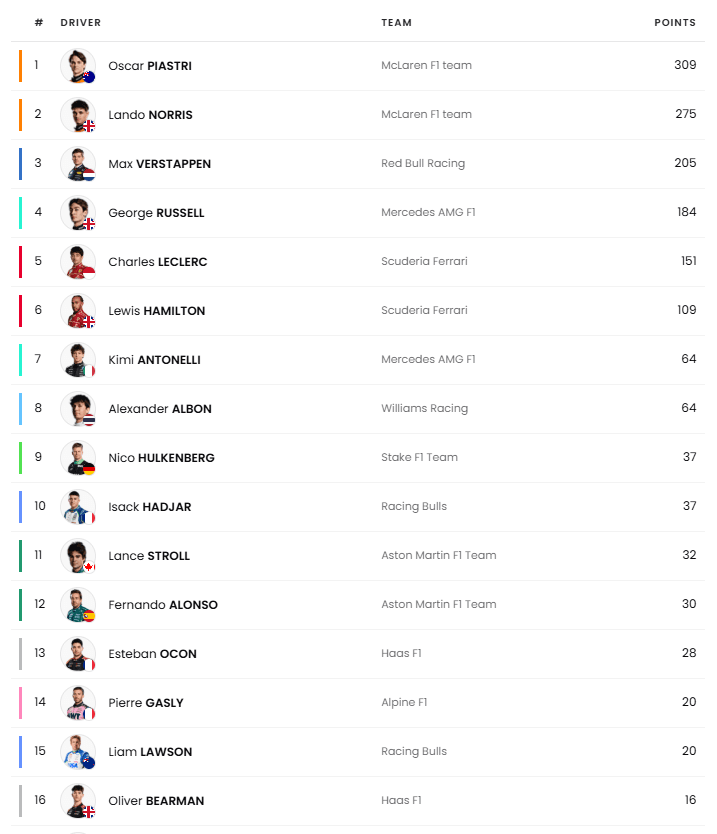The width and height of the screenshot is (717, 834).
Task: Click Lando Norris's portrait icon
Action: (78, 115)
